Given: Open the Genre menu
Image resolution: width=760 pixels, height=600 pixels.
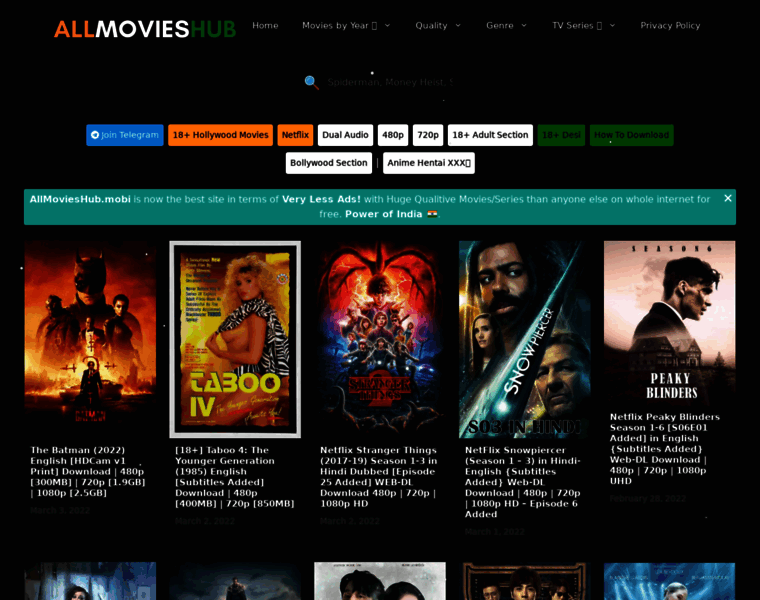Looking at the screenshot, I should (x=500, y=25).
